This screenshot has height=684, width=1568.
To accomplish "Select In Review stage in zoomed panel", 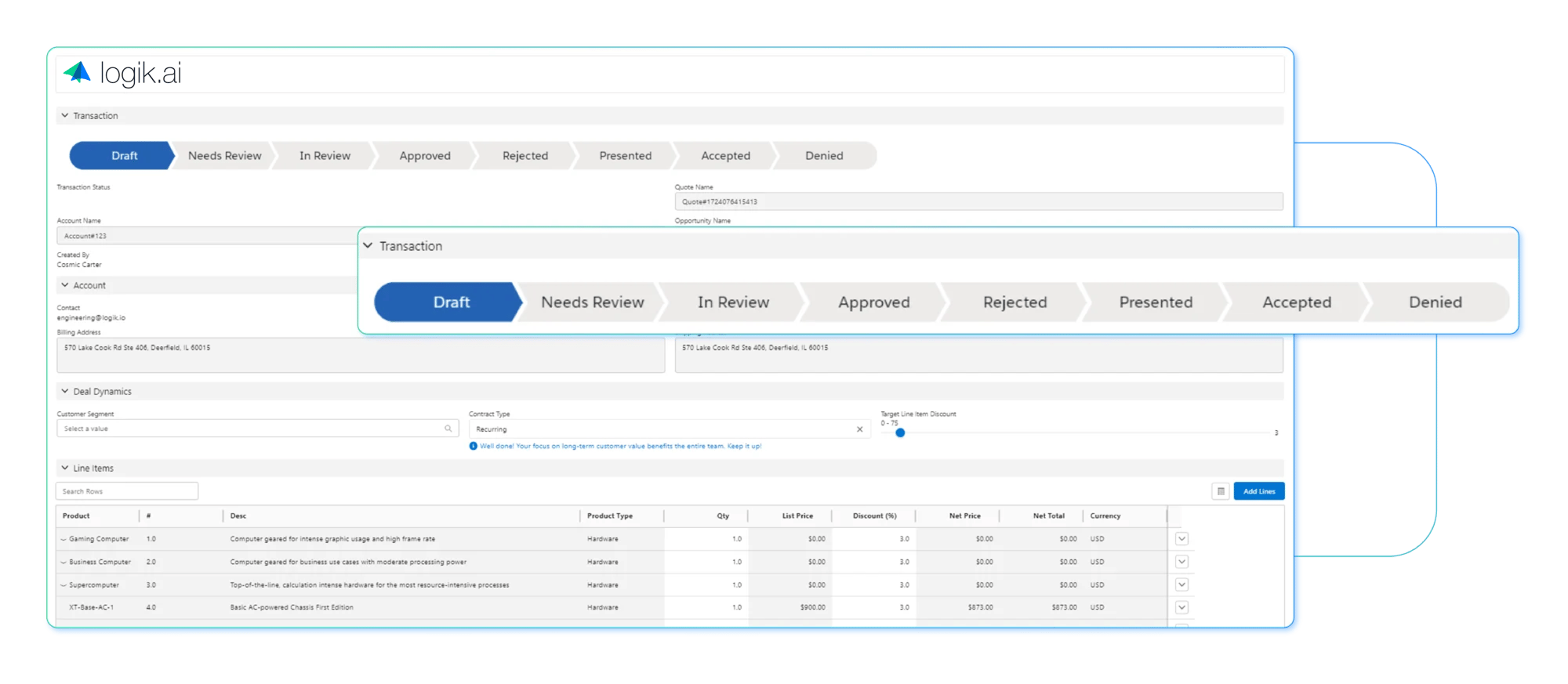I will (733, 302).
